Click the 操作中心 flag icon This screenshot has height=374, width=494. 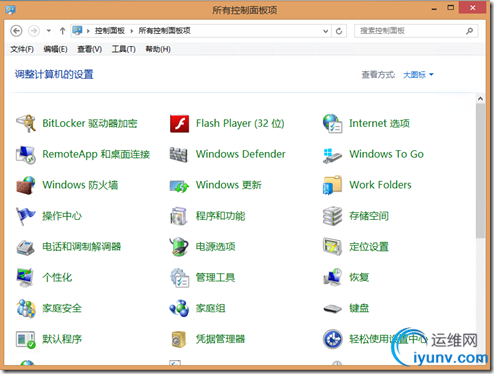pyautogui.click(x=26, y=216)
